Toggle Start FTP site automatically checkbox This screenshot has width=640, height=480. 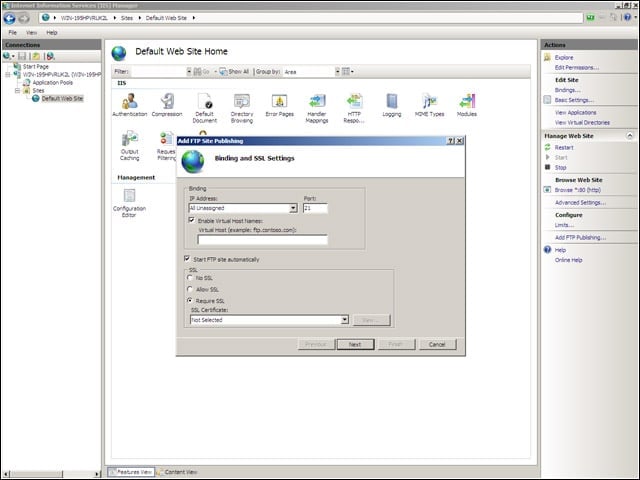pyautogui.click(x=187, y=259)
